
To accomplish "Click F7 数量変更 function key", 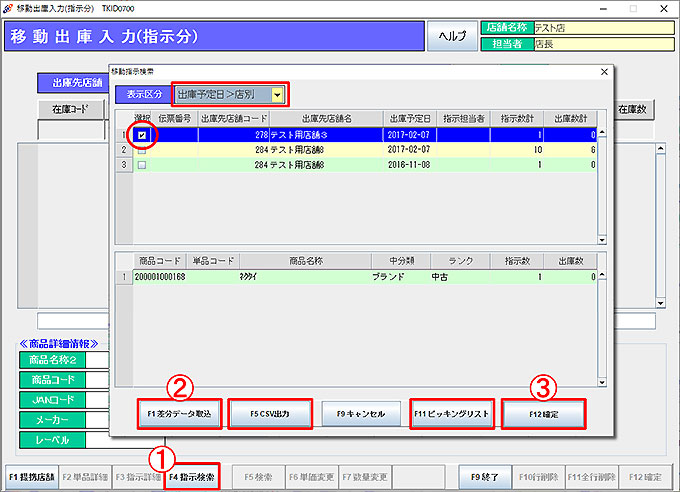I will pos(365,477).
